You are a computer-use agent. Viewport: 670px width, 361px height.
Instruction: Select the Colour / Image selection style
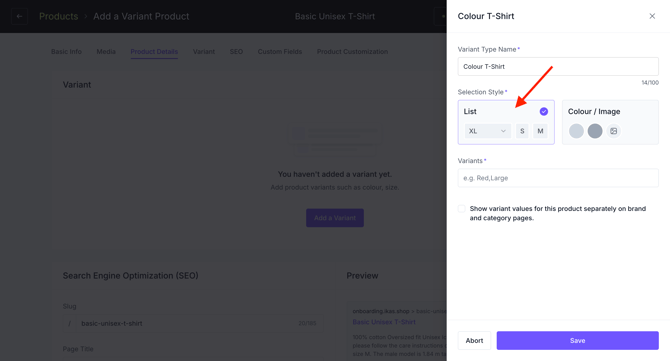coord(610,122)
